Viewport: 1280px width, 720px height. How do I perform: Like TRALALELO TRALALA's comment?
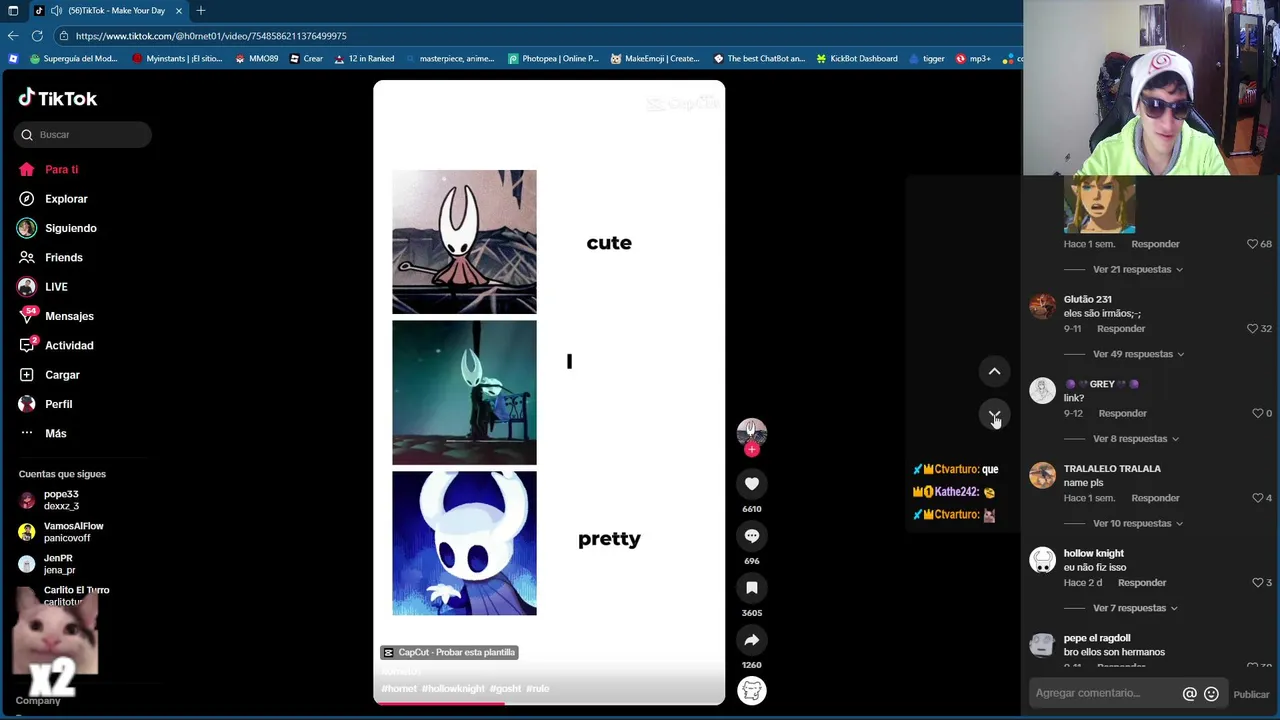pyautogui.click(x=1258, y=498)
